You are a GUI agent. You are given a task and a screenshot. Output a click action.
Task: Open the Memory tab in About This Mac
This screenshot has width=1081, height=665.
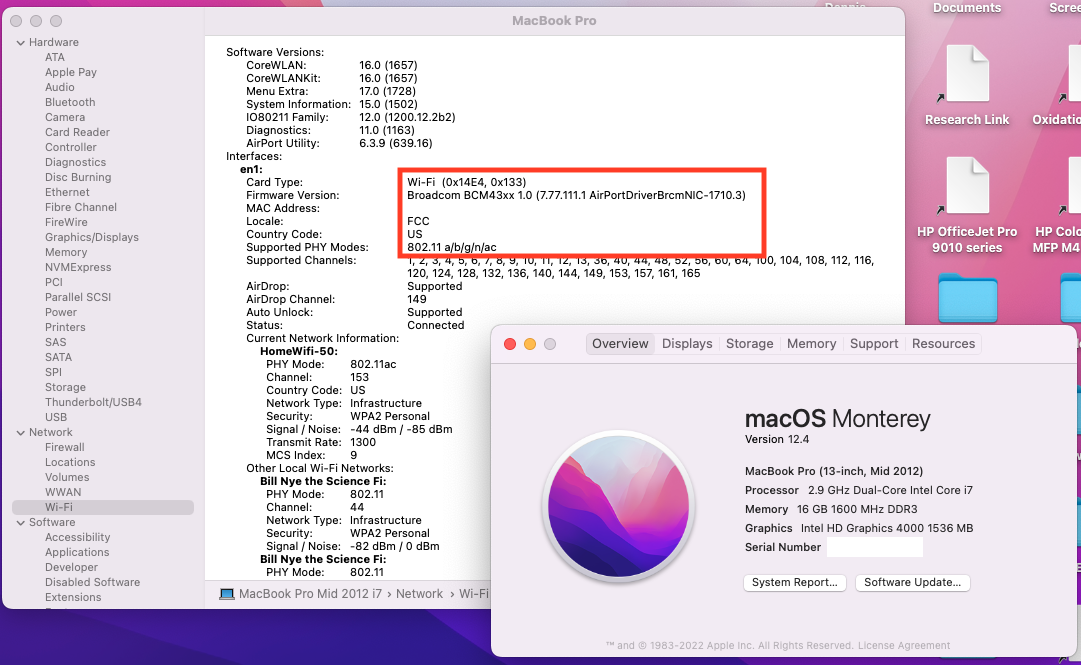click(x=811, y=344)
